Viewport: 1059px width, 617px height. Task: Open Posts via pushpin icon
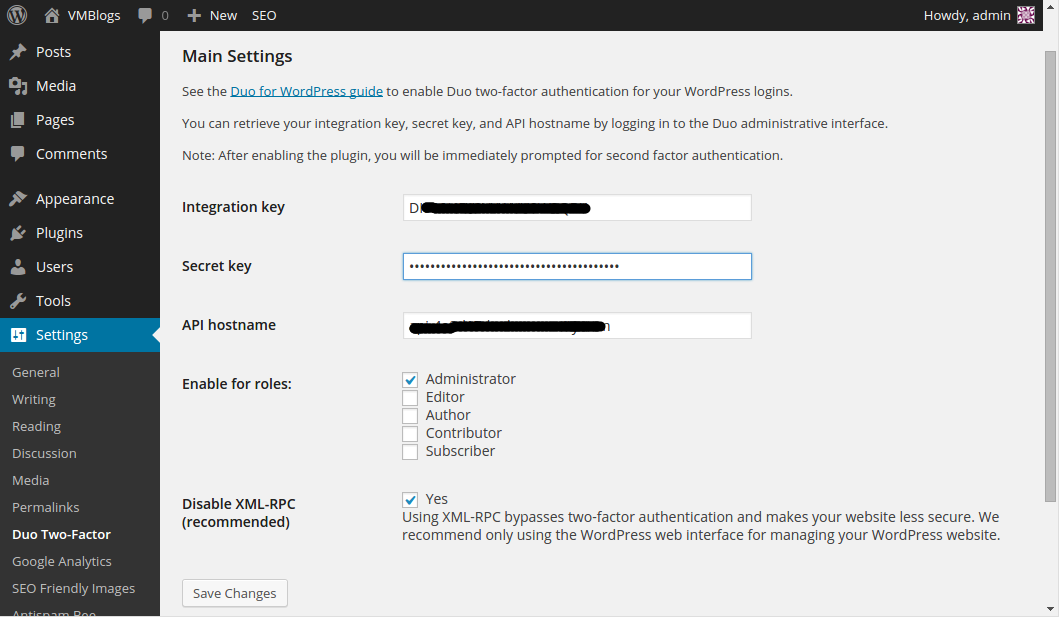pyautogui.click(x=18, y=52)
